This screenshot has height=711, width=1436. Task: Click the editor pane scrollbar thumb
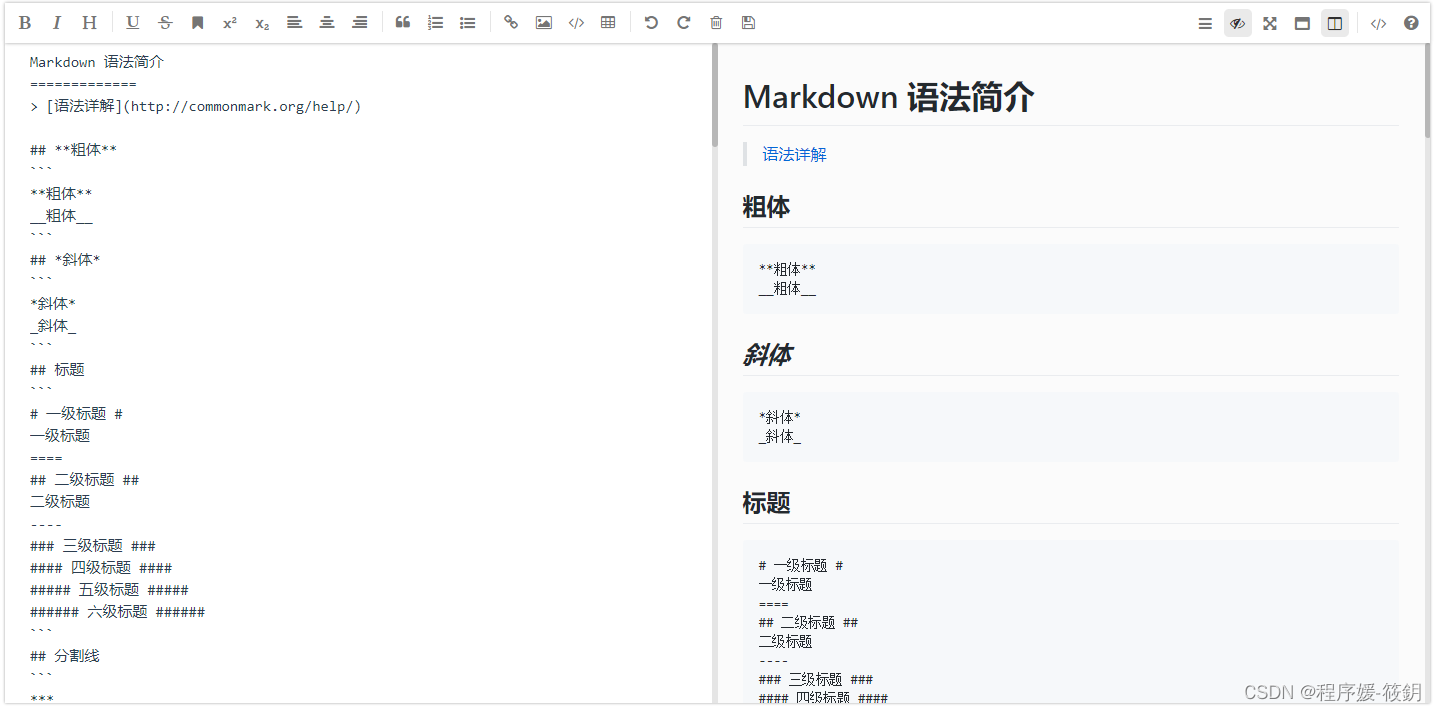click(x=715, y=95)
